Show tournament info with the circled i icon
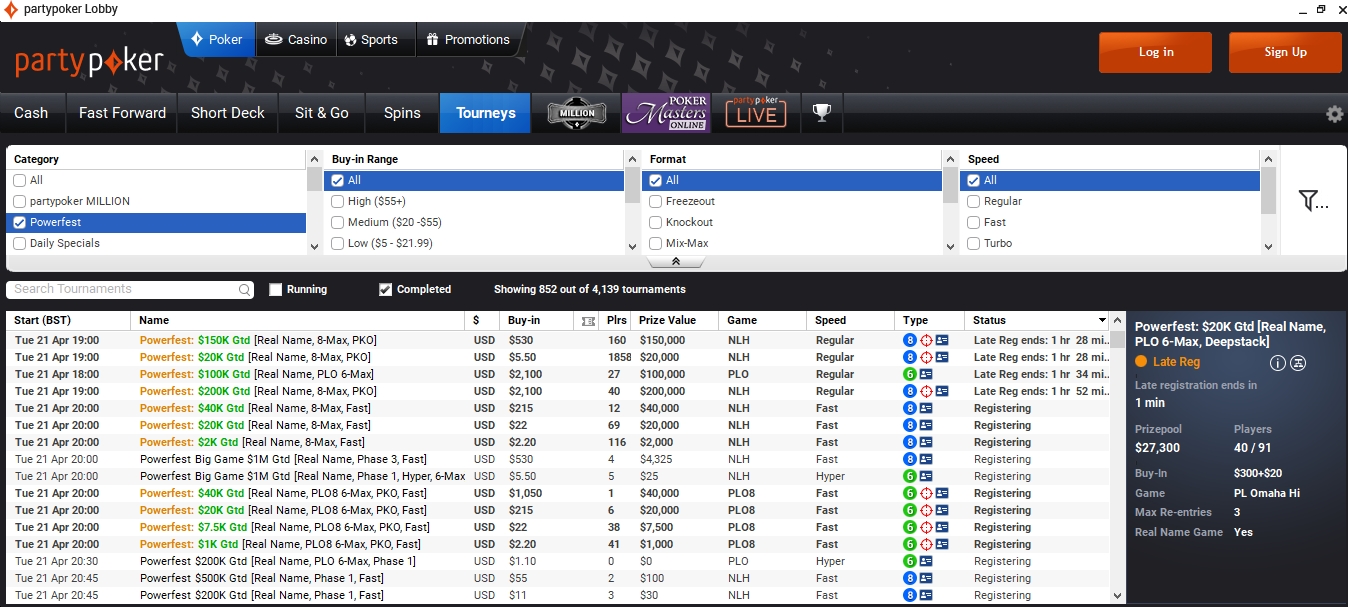This screenshot has height=607, width=1348. coord(1277,363)
